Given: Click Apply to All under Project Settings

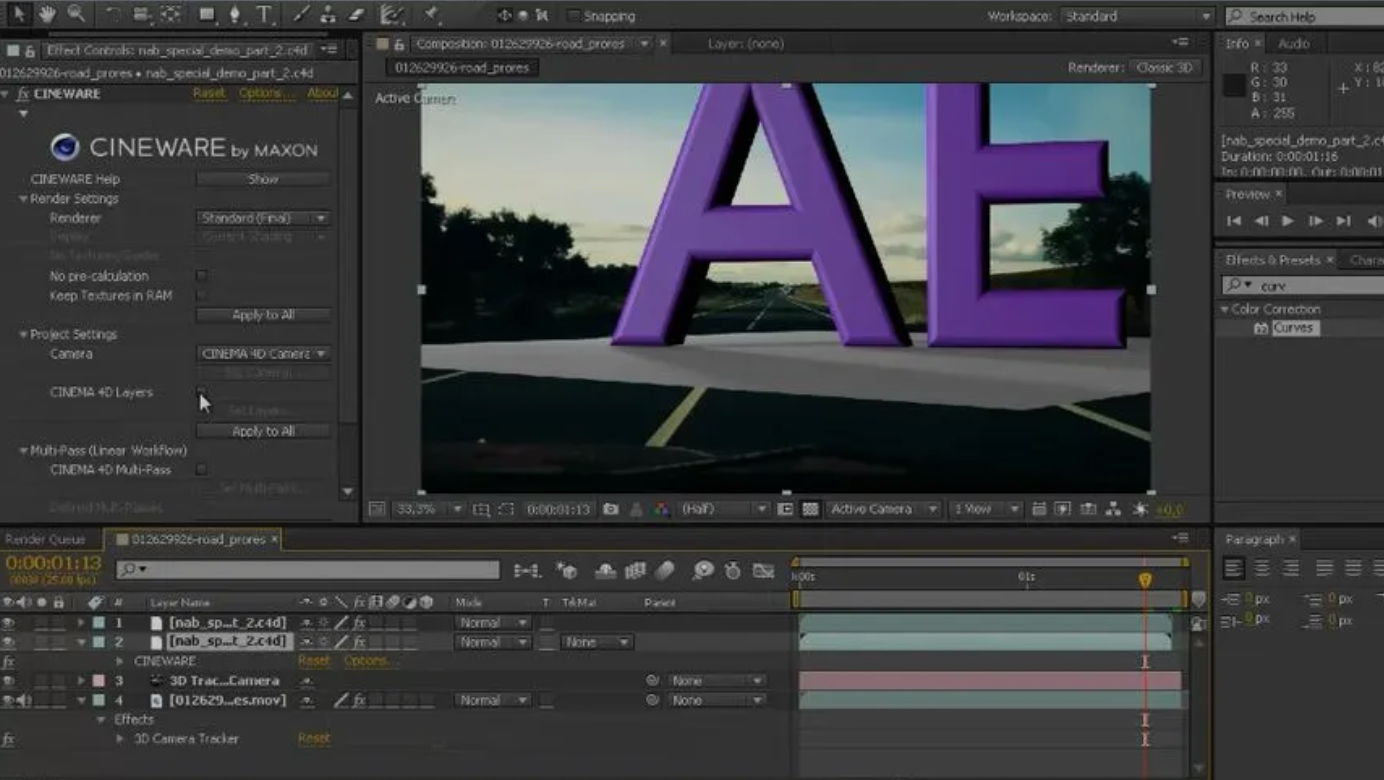Looking at the screenshot, I should [x=263, y=431].
